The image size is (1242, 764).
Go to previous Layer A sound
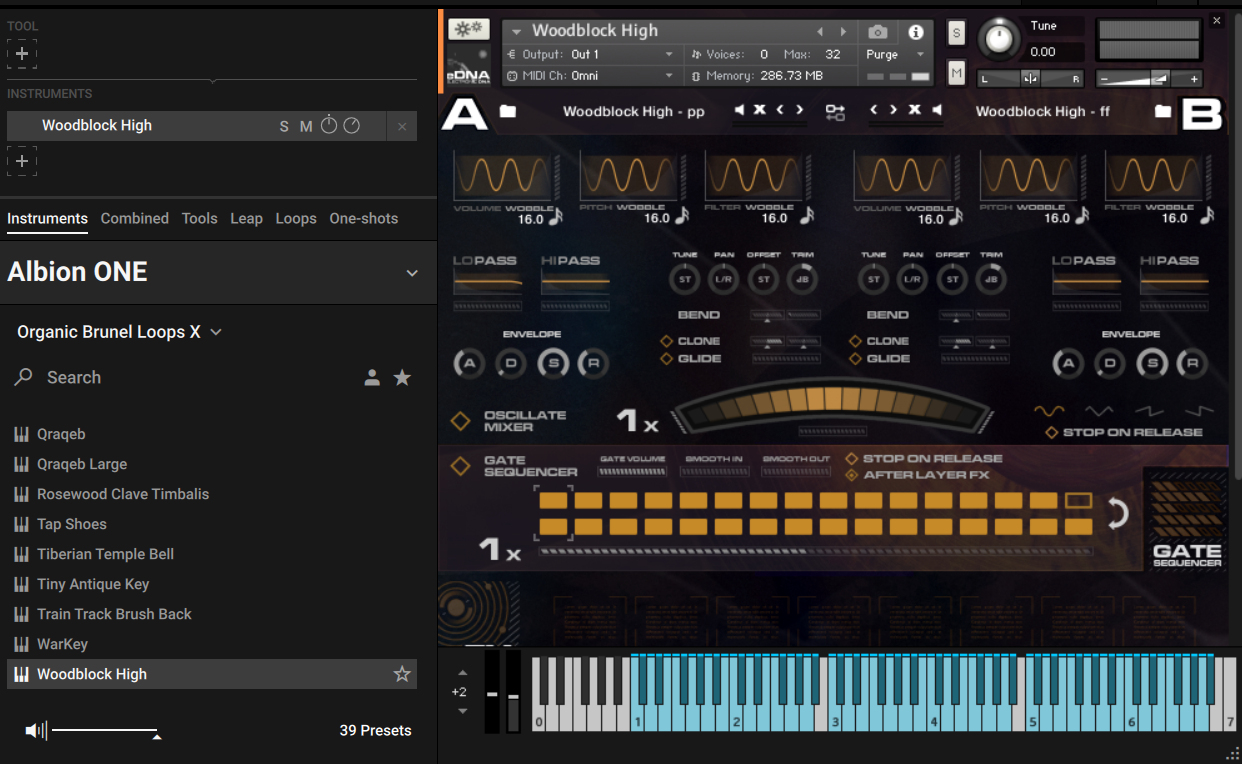pos(780,110)
